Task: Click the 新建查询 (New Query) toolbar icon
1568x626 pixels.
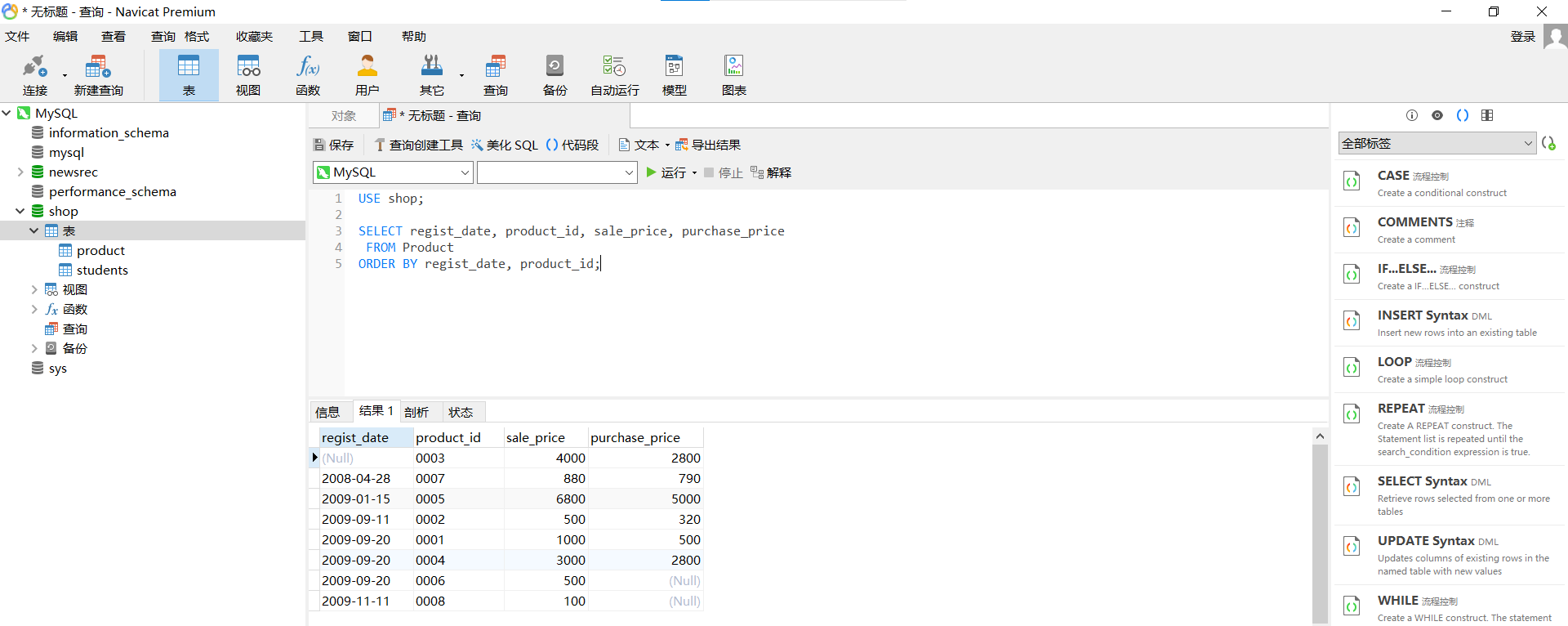Action: pyautogui.click(x=98, y=74)
